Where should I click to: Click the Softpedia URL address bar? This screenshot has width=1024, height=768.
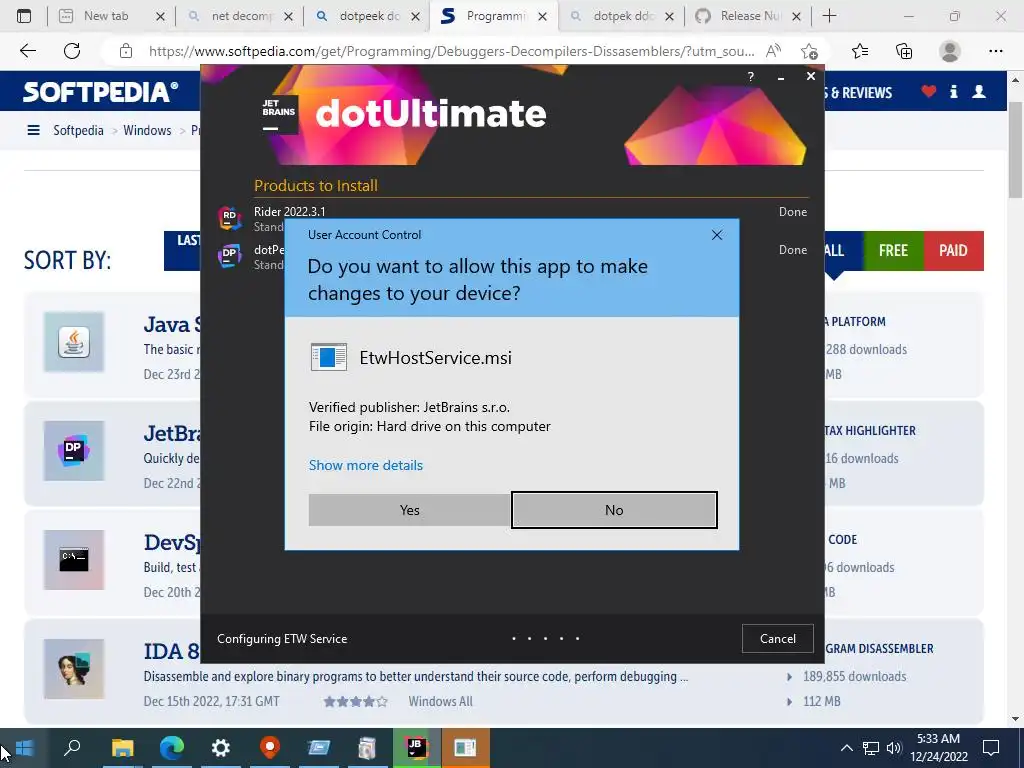[451, 51]
